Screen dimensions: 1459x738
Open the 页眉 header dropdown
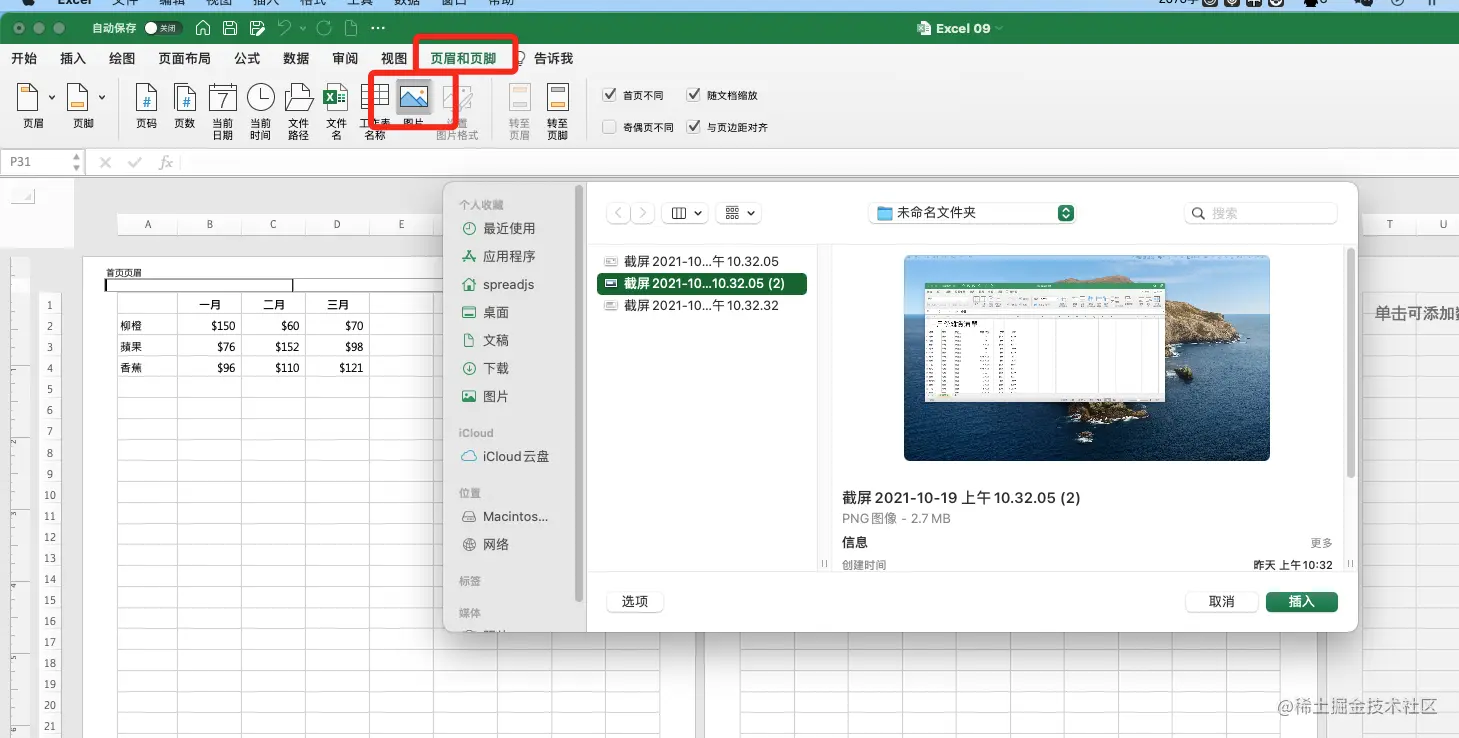coord(52,97)
